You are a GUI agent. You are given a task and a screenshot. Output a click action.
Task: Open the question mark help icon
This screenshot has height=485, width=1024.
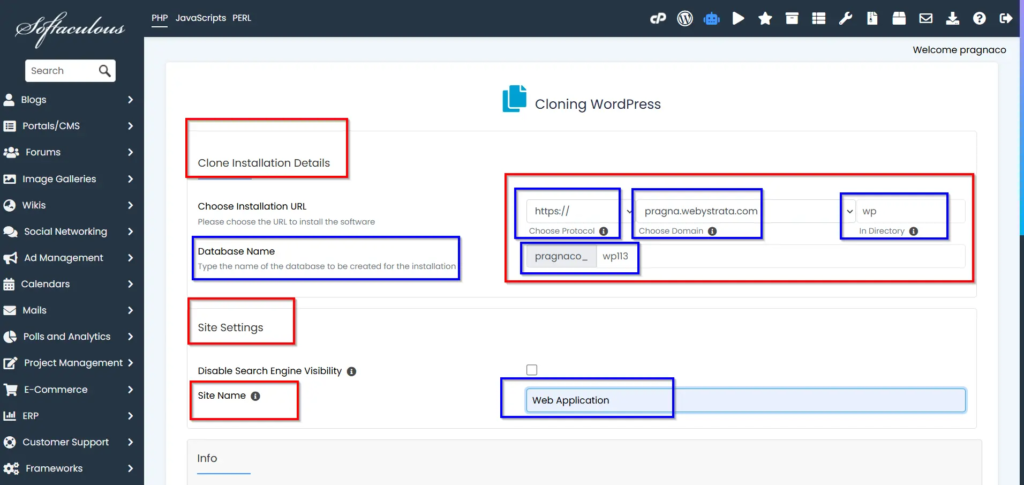[x=979, y=18]
